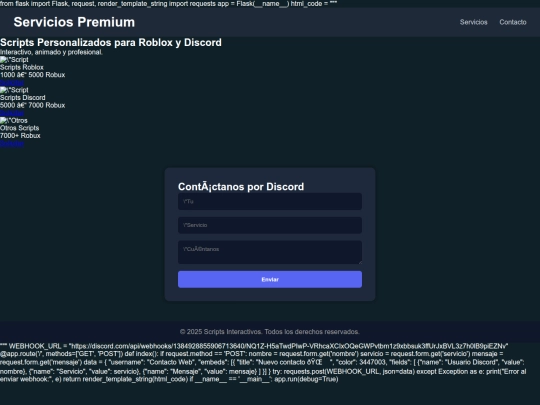Select the WEBHOOK_URL code text at bottom

(x=254, y=346)
